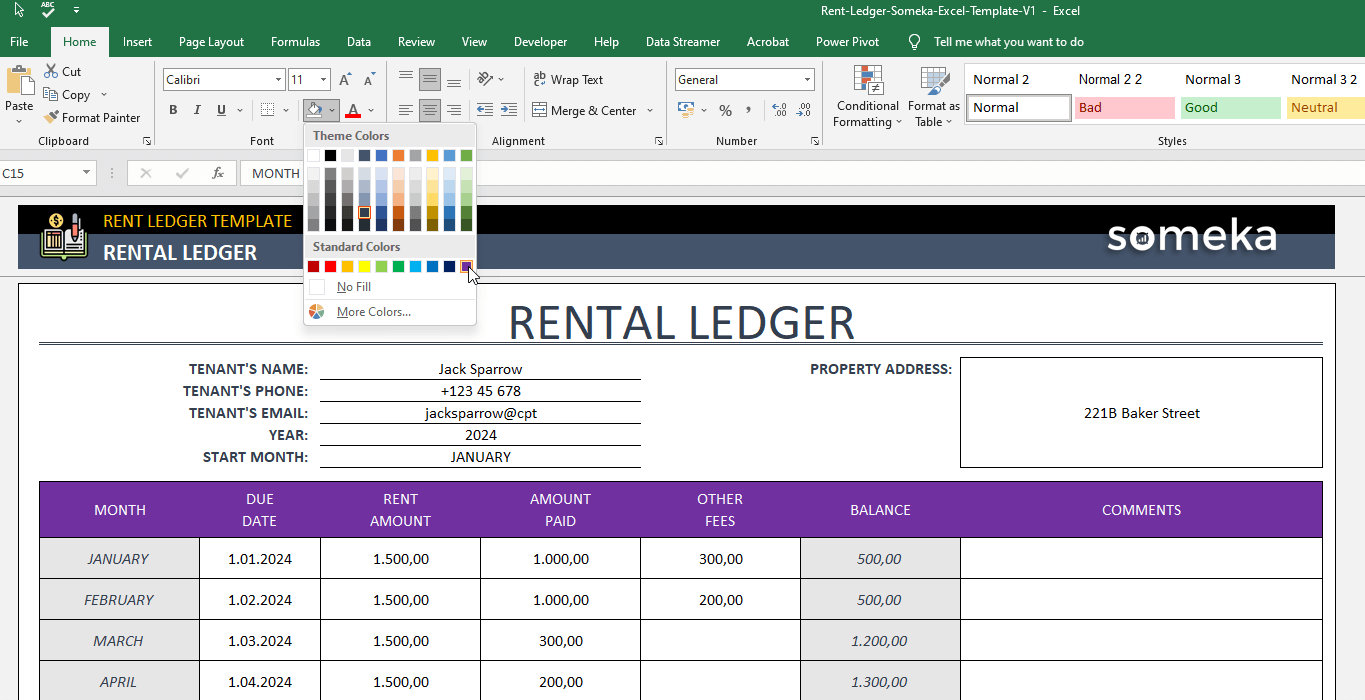The height and width of the screenshot is (700, 1365).
Task: Click the 221B Baker Street address box
Action: (x=1141, y=413)
